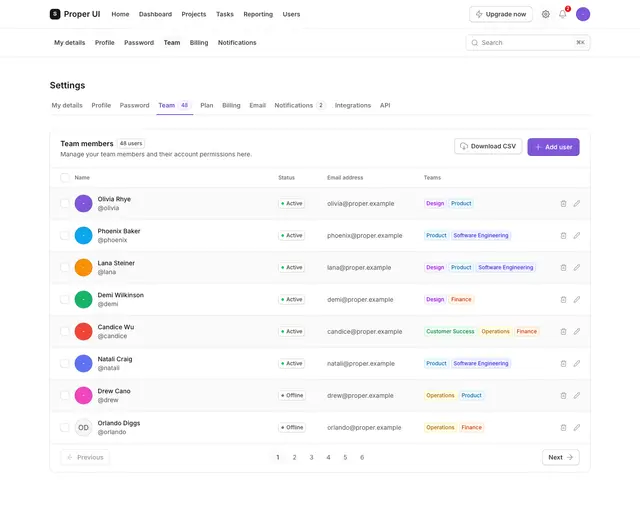Click Drew Cano's Offline status badge

point(292,395)
